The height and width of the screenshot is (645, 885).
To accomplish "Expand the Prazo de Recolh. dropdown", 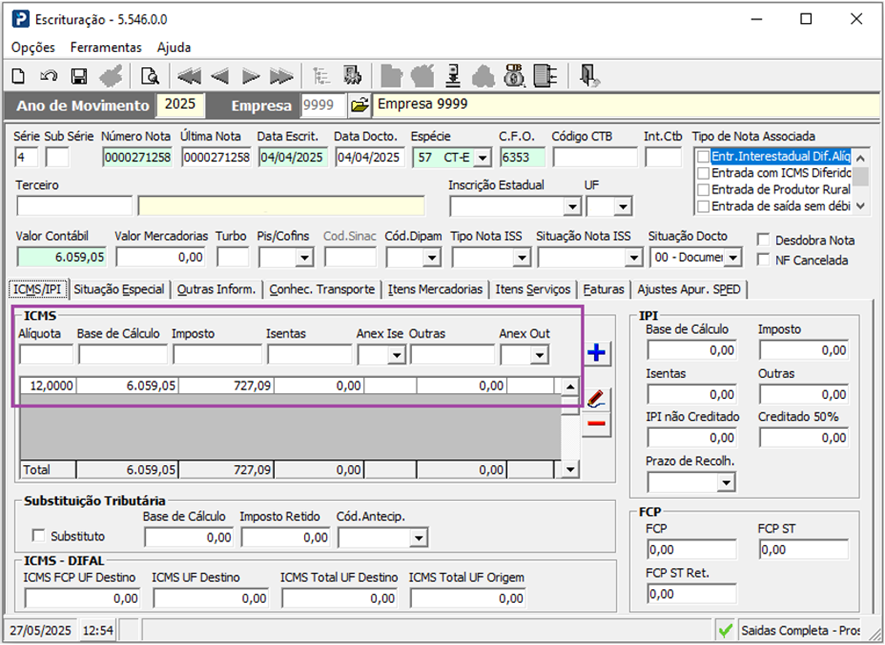I will click(726, 482).
